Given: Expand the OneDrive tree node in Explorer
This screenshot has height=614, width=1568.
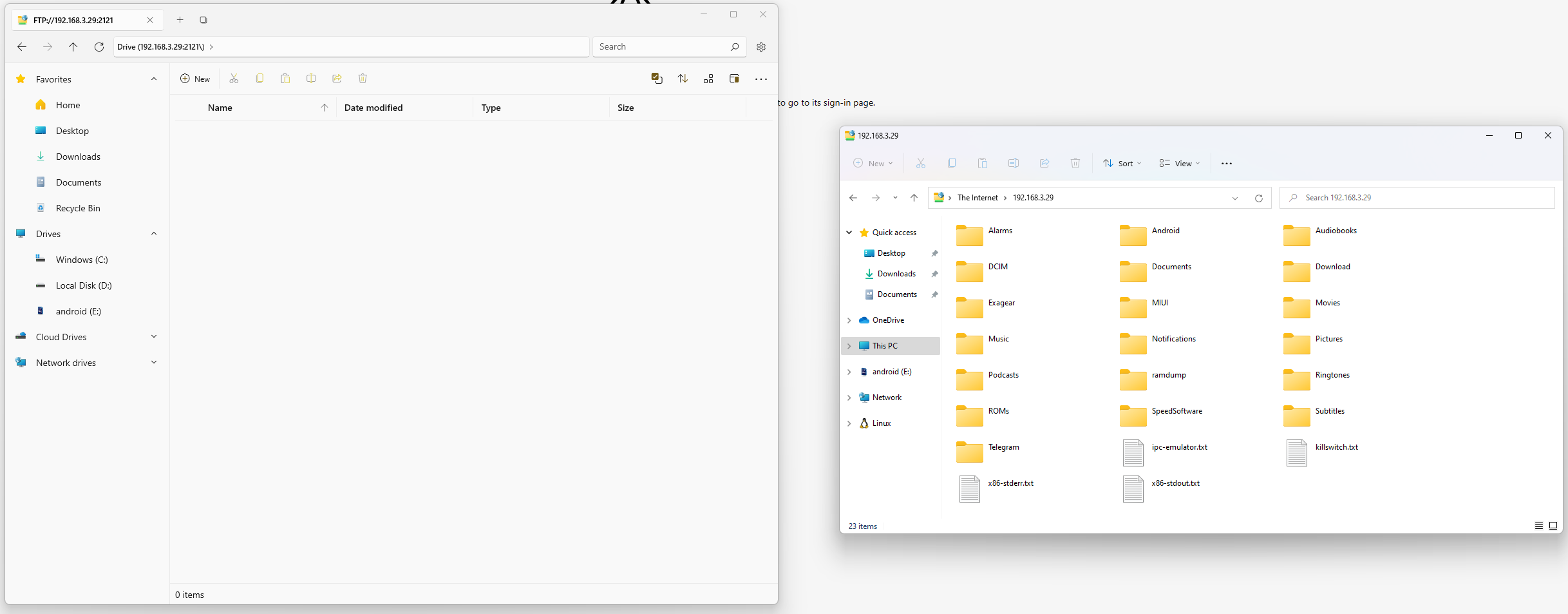Looking at the screenshot, I should coord(849,320).
